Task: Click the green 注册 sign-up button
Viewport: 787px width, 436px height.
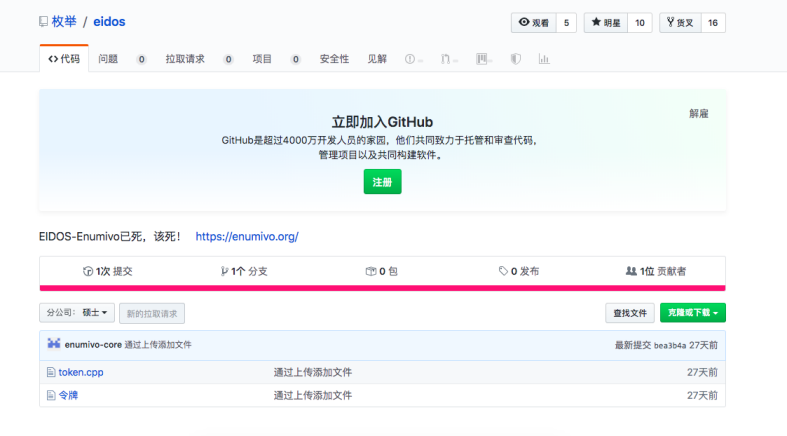Action: (x=382, y=182)
